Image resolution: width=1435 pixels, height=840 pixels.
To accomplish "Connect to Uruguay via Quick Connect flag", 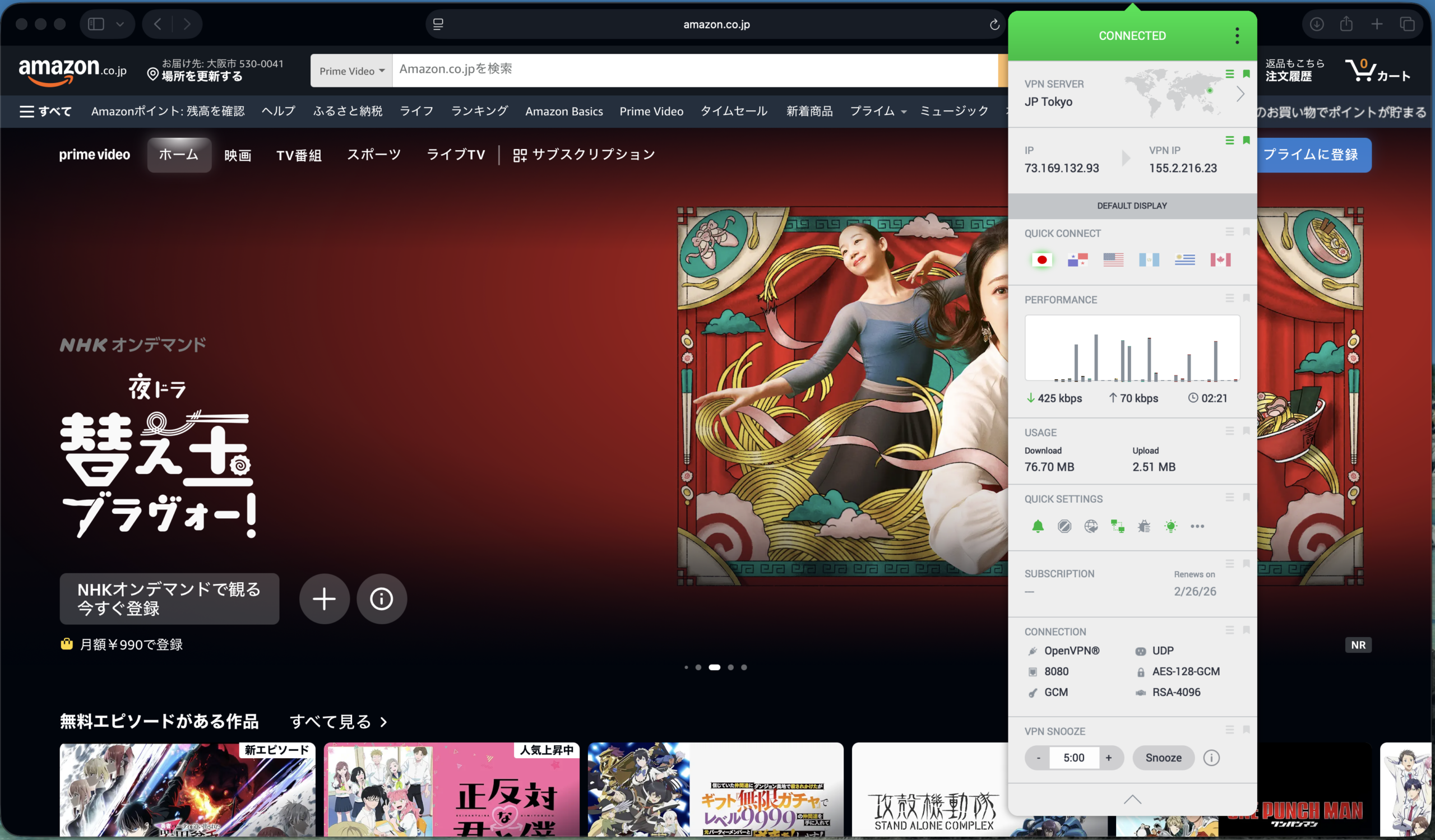I will tap(1185, 260).
